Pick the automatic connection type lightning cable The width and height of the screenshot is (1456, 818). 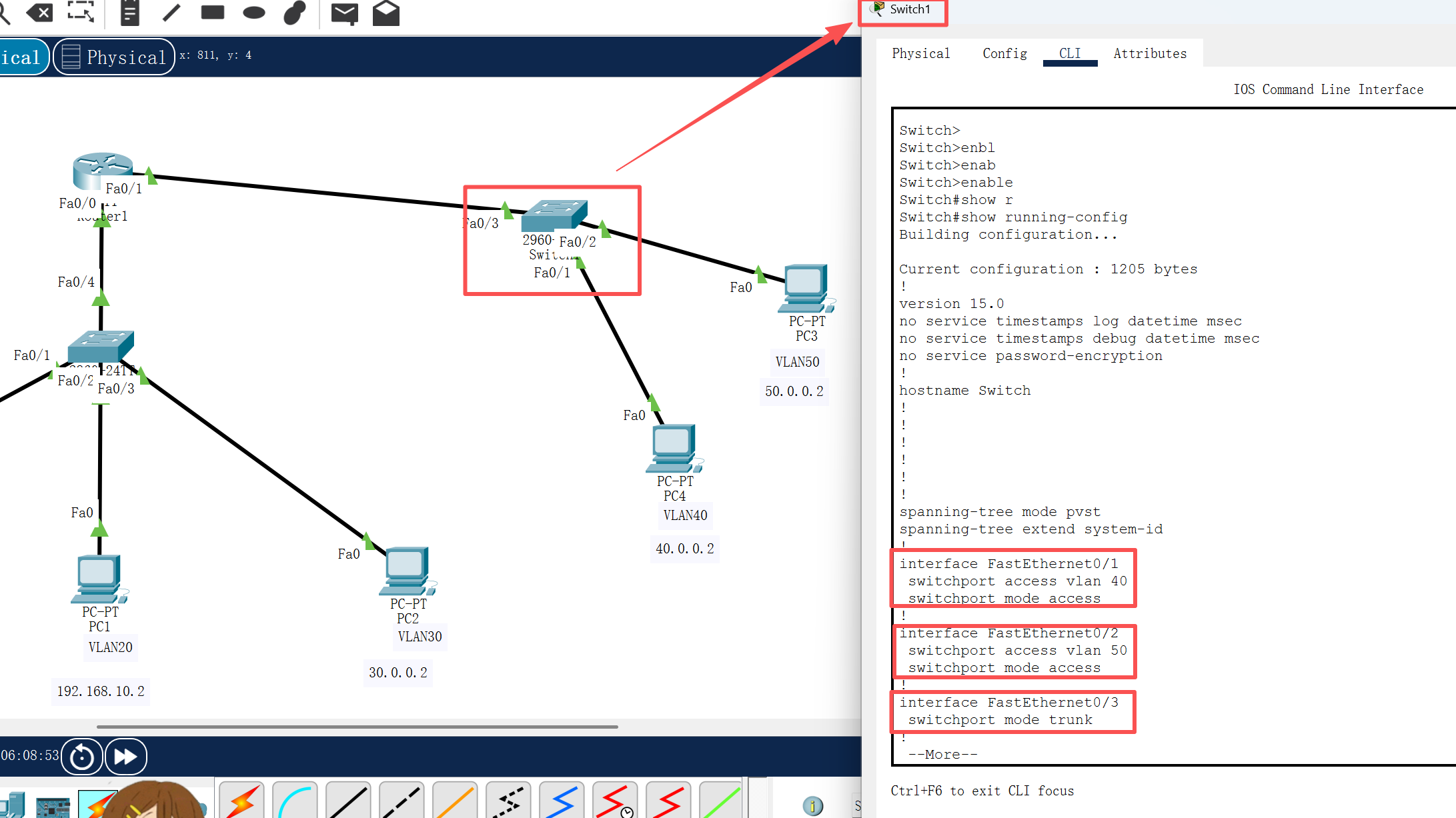coord(241,800)
